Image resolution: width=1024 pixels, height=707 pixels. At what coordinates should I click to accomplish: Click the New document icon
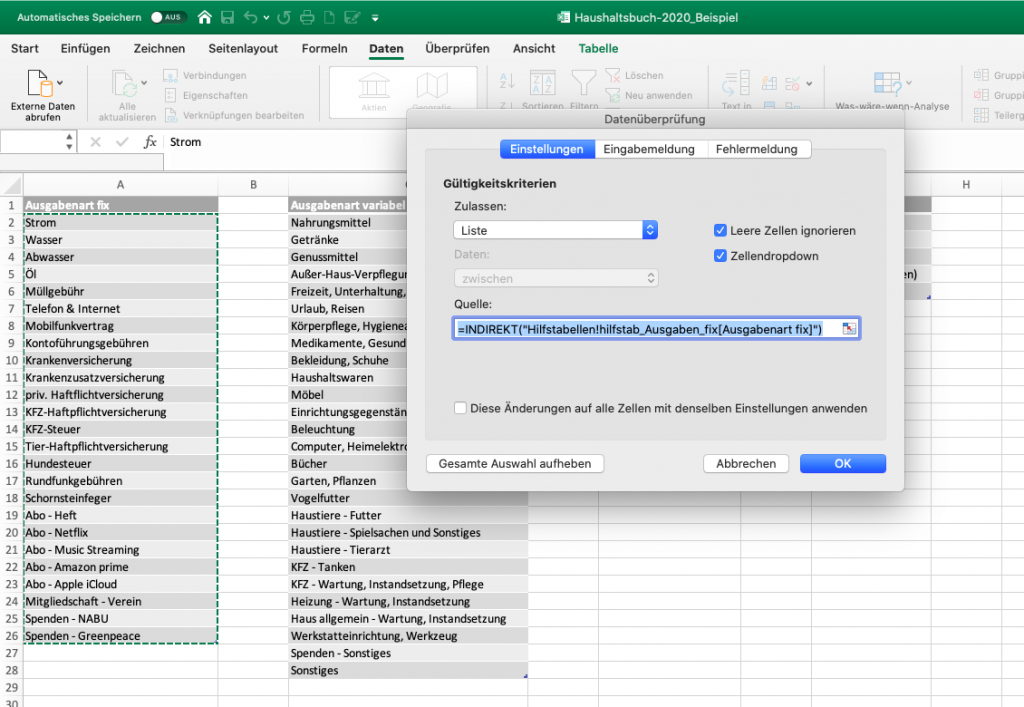tap(329, 18)
